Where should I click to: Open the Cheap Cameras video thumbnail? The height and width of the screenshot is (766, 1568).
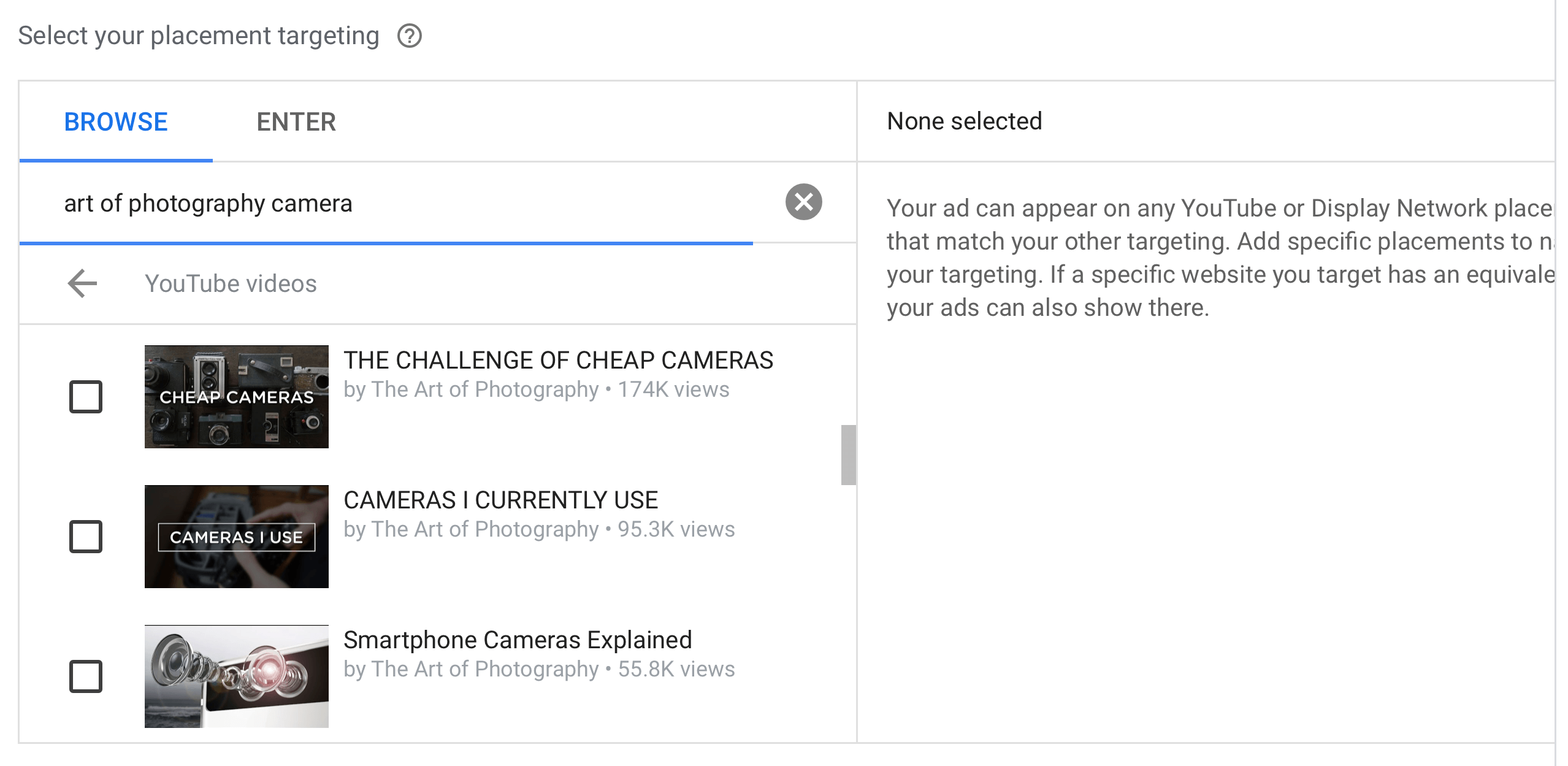click(x=237, y=397)
